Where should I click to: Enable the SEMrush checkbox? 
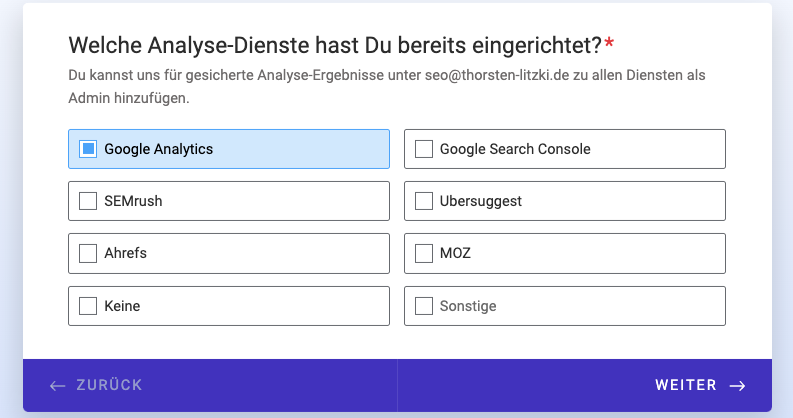click(x=88, y=201)
